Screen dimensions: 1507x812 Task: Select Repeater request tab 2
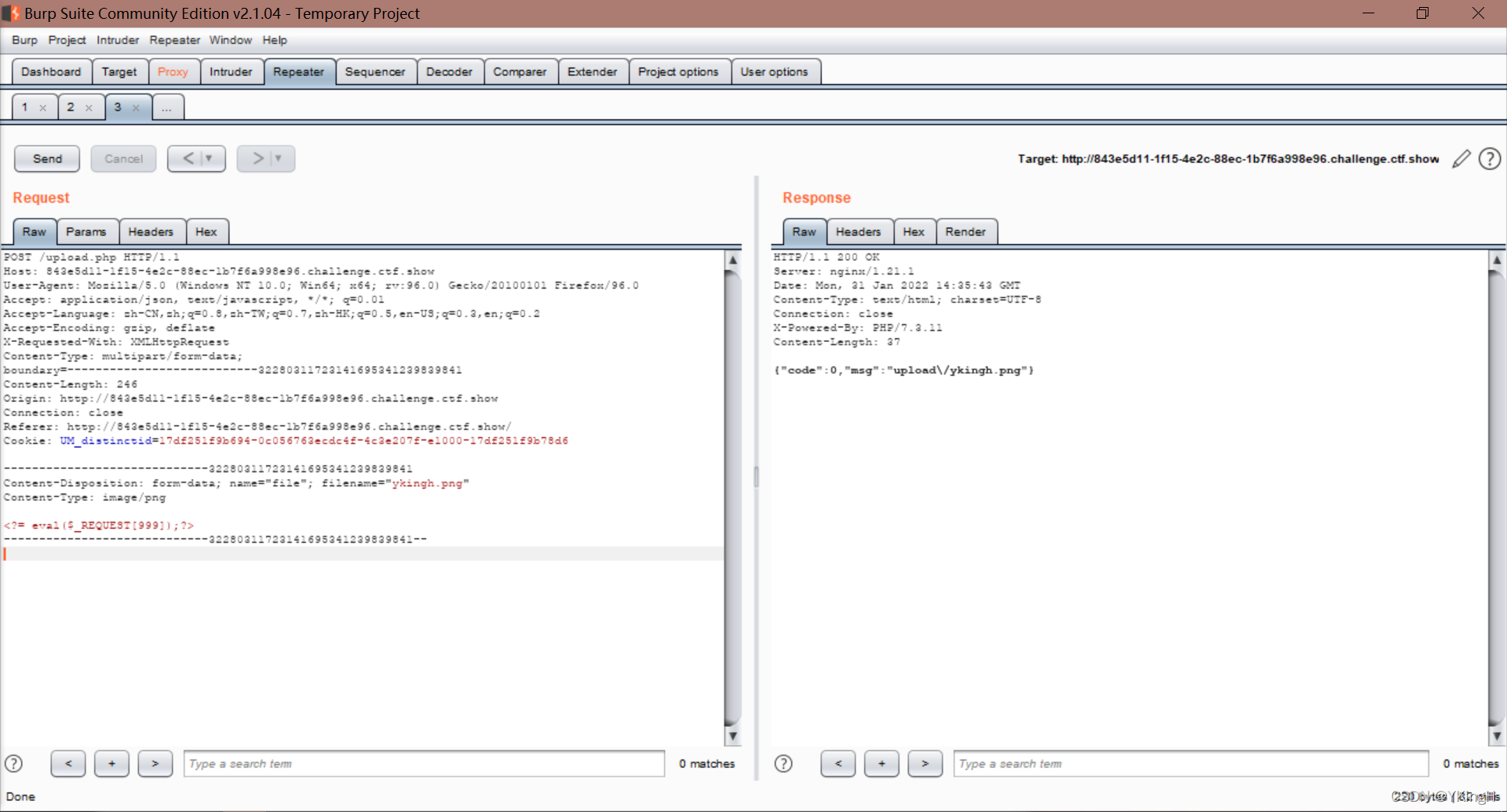(x=71, y=107)
